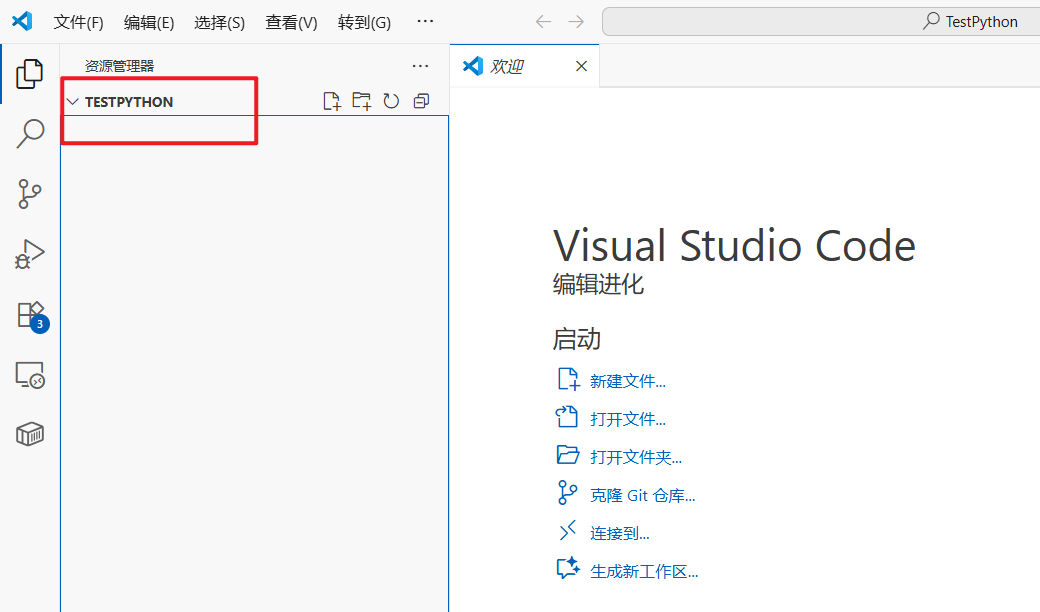Go back using the left arrow
1040x612 pixels.
coord(543,22)
